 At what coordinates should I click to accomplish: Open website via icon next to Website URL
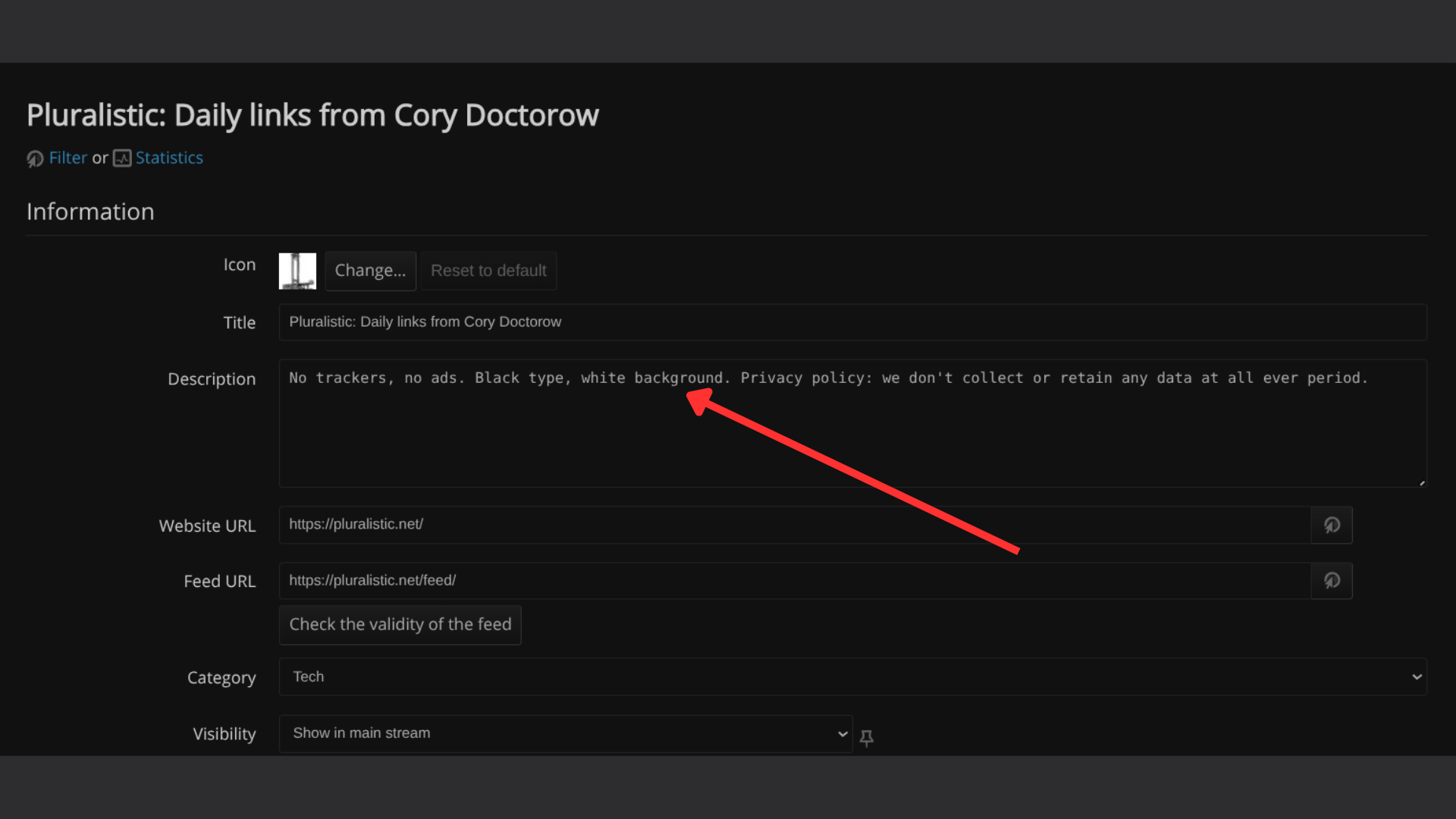pyautogui.click(x=1332, y=525)
